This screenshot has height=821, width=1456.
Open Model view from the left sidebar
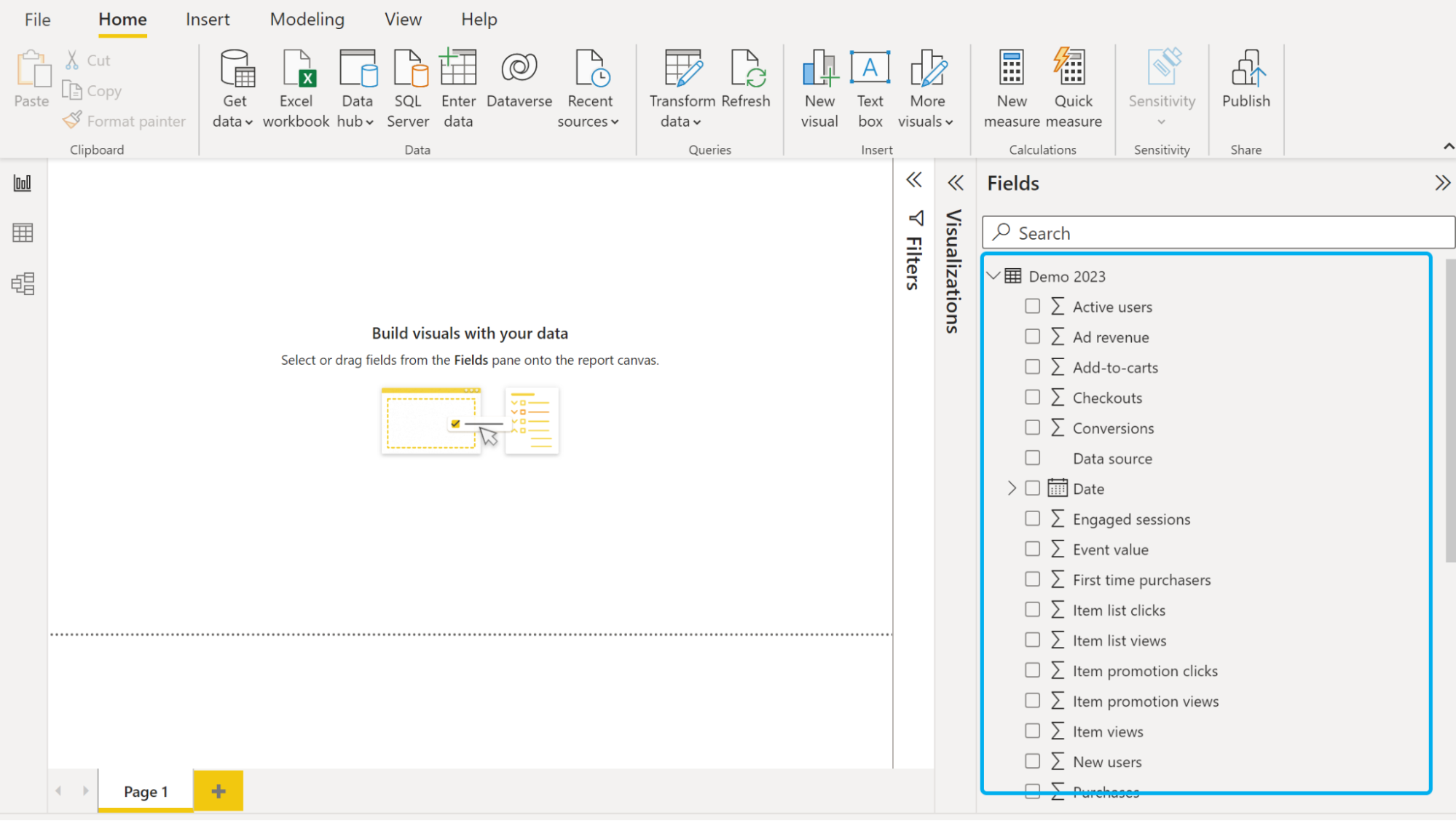click(23, 283)
